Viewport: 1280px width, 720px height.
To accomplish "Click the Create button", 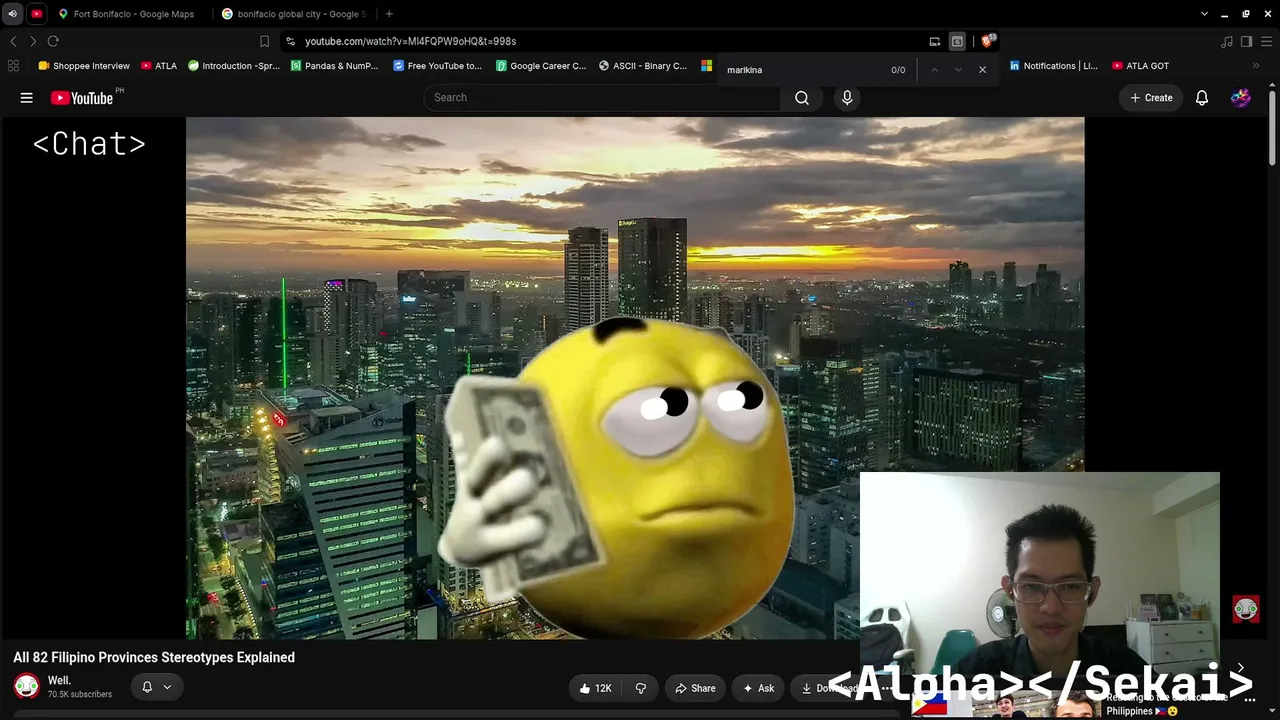I will click(x=1151, y=98).
